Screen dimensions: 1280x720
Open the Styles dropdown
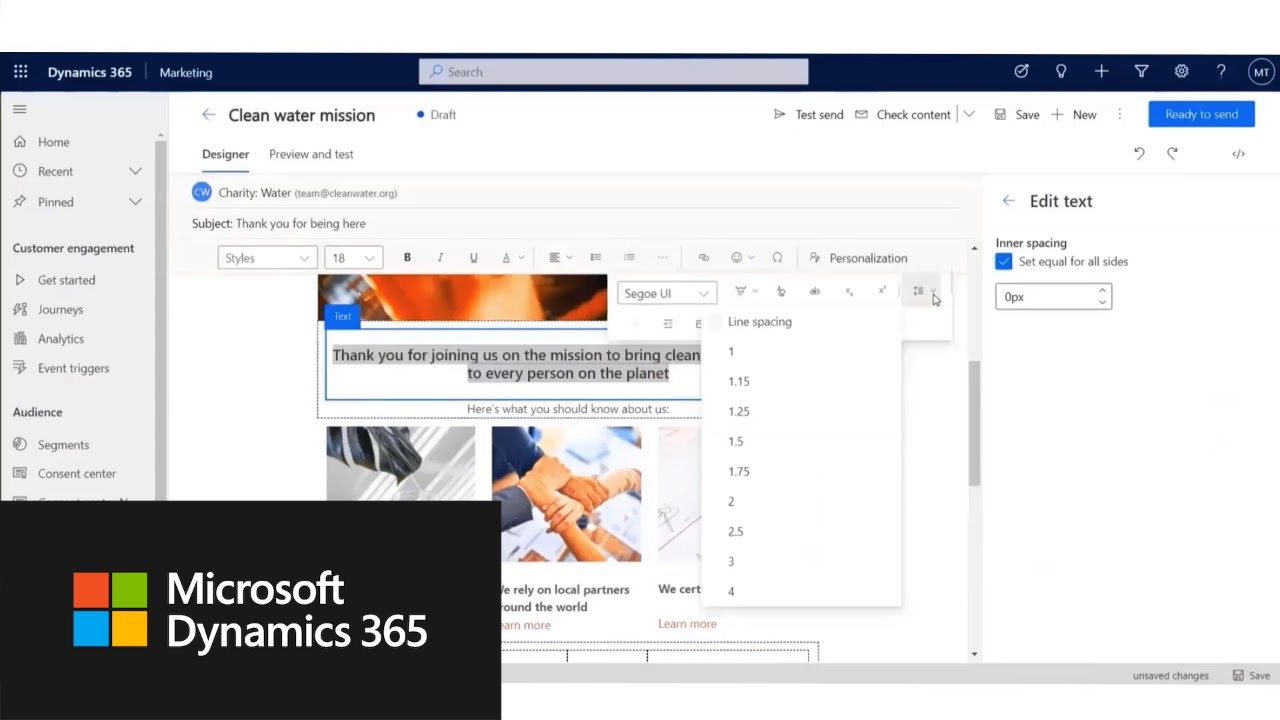click(x=267, y=258)
